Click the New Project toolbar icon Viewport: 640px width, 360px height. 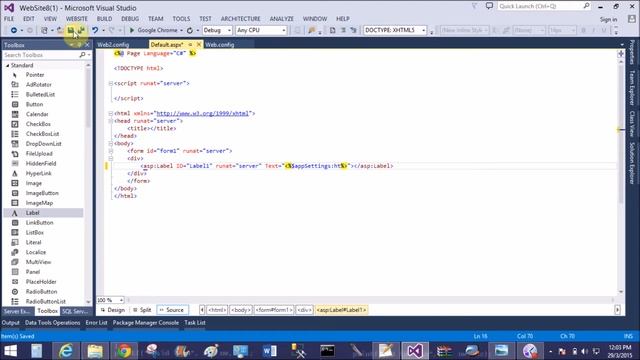click(x=44, y=30)
